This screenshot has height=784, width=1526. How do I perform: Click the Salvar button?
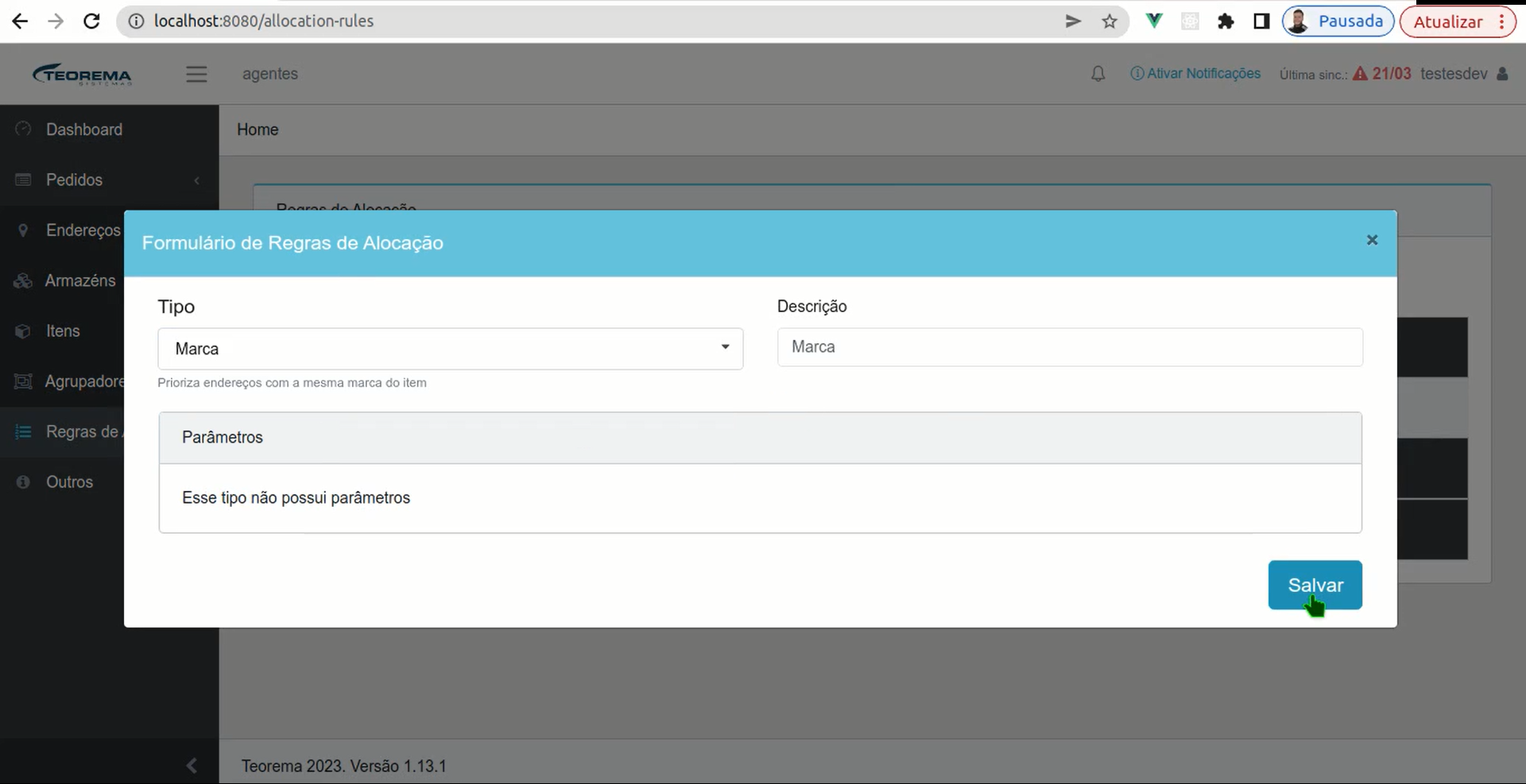[x=1315, y=585]
